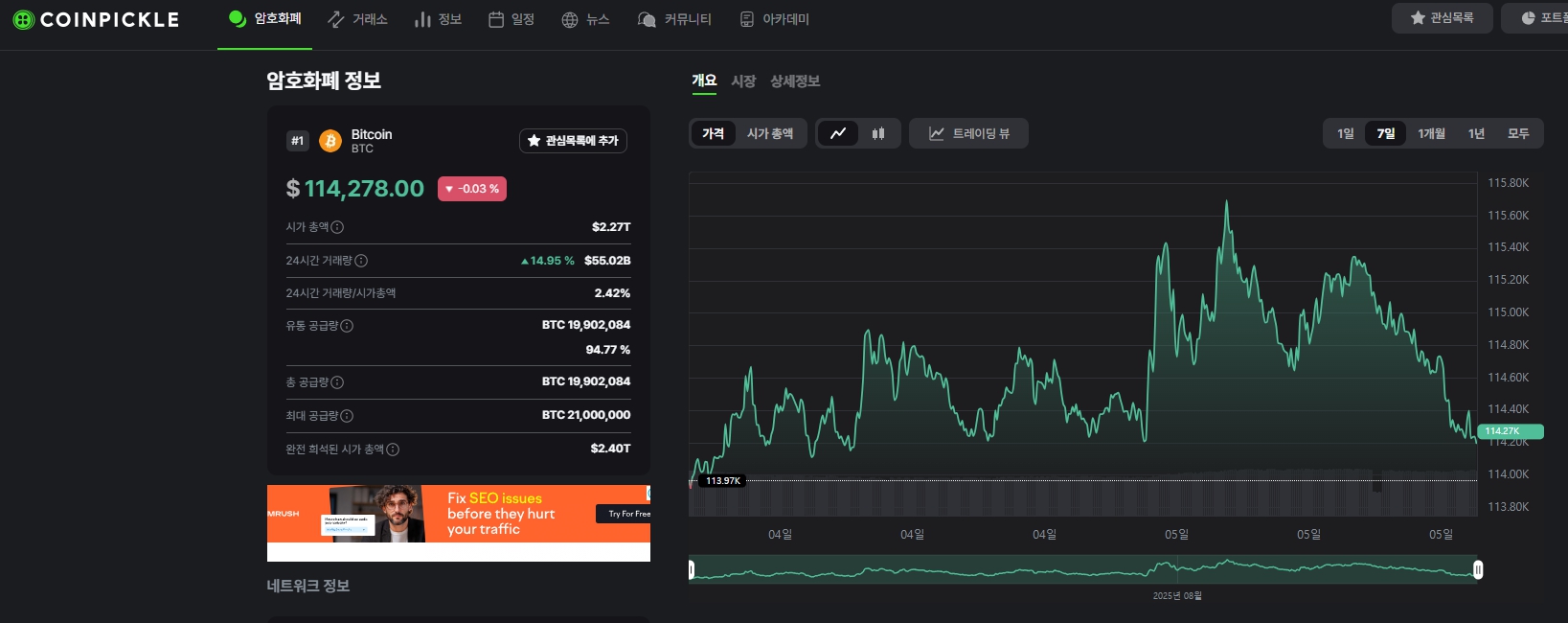Open the 트레이딩 뷰 chart
Viewport: 1568px width, 623px height.
click(968, 133)
